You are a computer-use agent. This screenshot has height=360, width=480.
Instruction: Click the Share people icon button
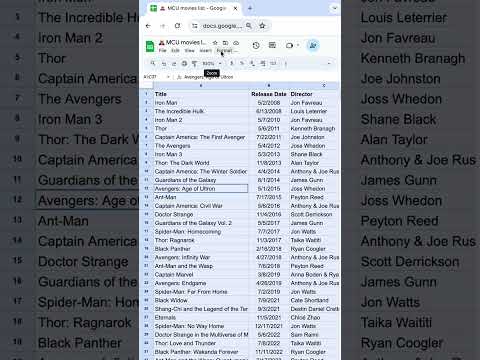pos(313,46)
